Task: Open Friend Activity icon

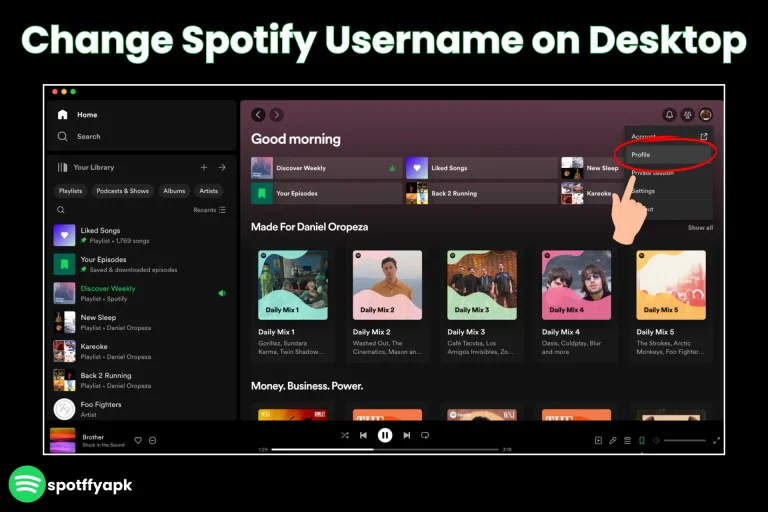Action: [x=687, y=115]
